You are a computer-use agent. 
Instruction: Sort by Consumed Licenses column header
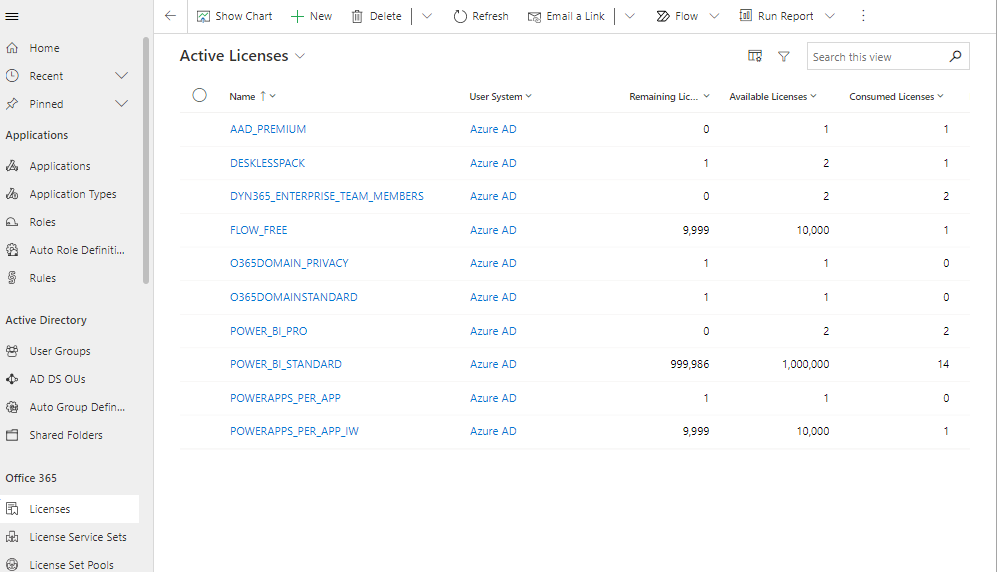[x=891, y=97]
